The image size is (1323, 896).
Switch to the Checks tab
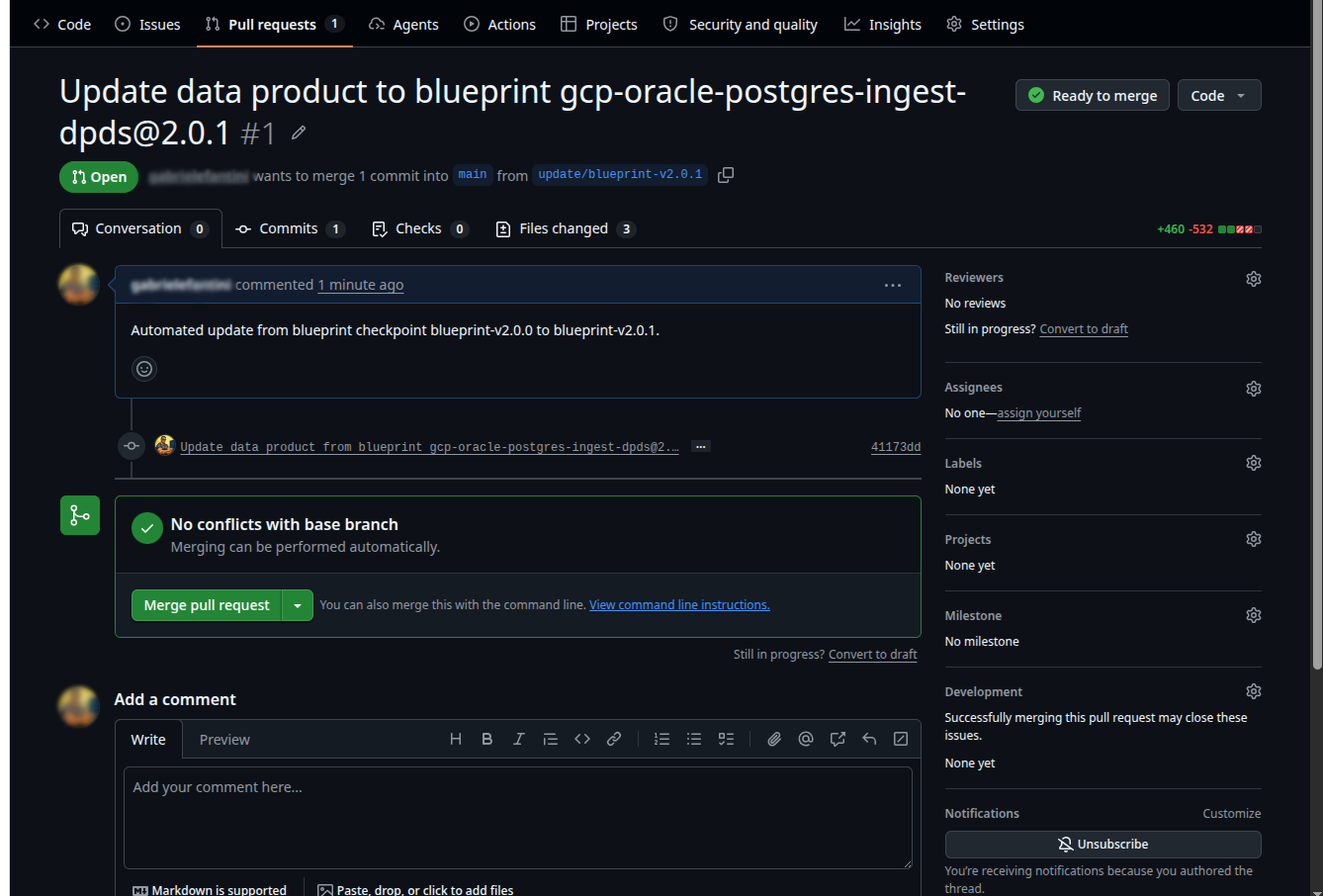pos(419,228)
